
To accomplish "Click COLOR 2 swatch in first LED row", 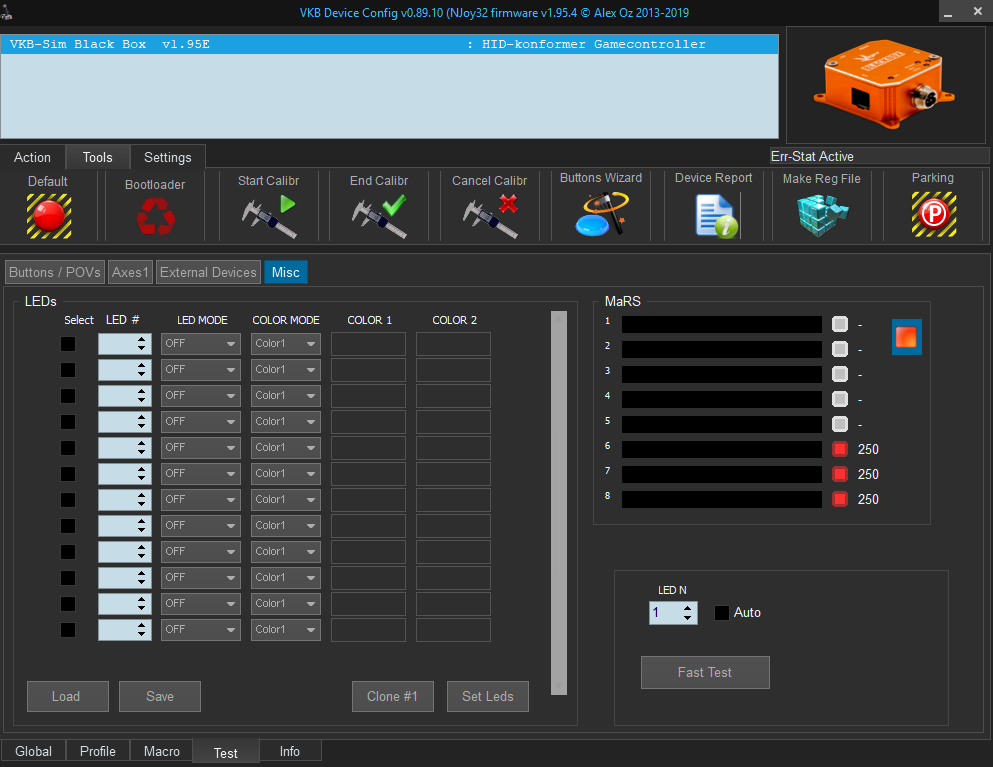I will coord(453,344).
